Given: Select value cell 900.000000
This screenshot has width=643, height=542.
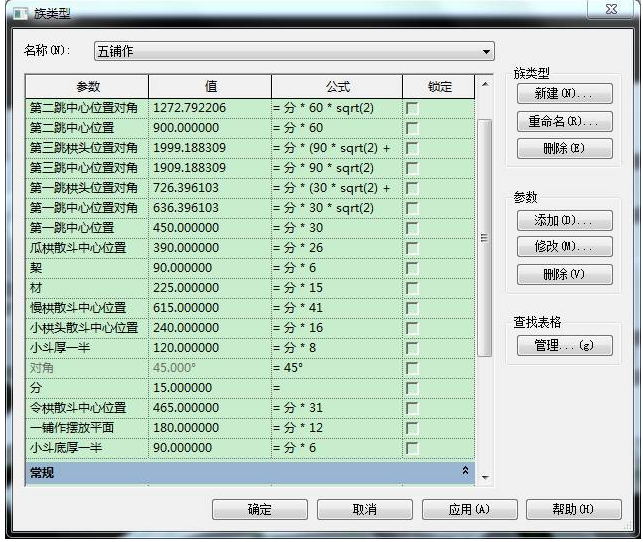Looking at the screenshot, I should point(210,128).
